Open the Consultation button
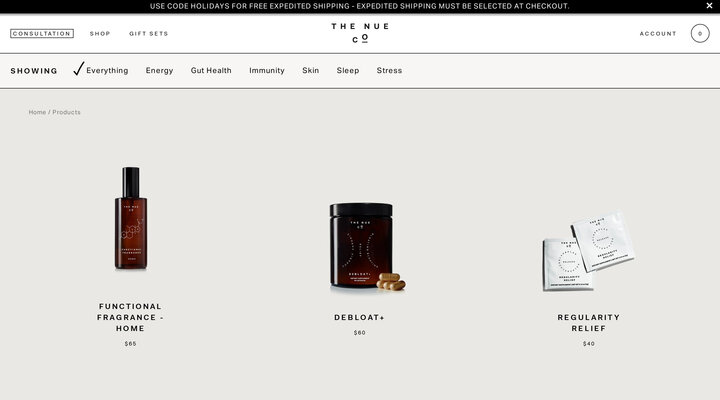Image resolution: width=720 pixels, height=400 pixels. tap(42, 34)
